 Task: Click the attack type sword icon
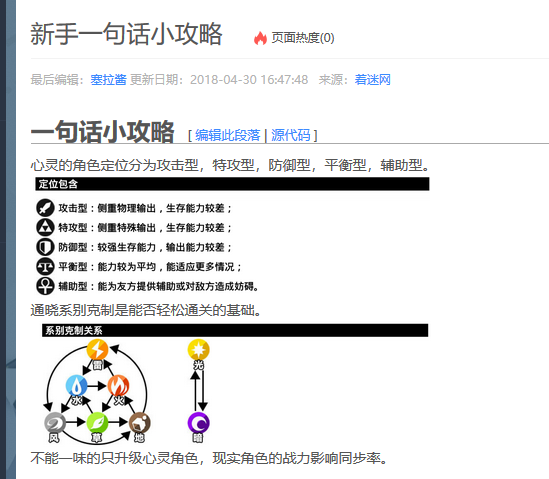45,208
